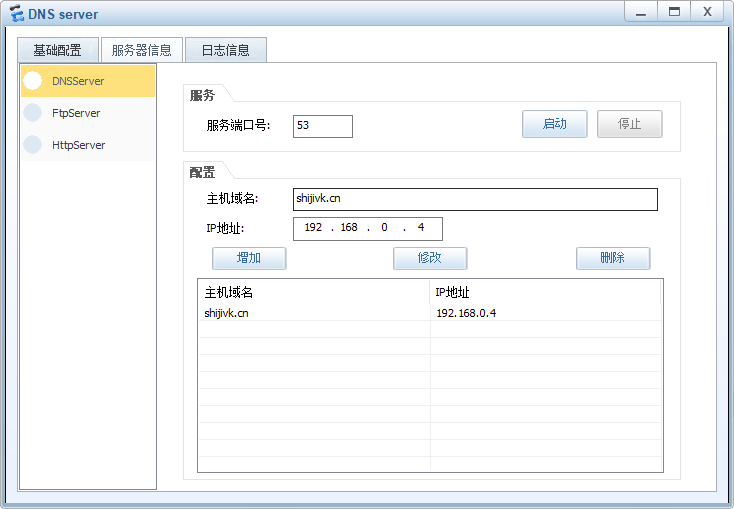Choose HttpServer from the server list
This screenshot has width=734, height=509.
tap(88, 145)
